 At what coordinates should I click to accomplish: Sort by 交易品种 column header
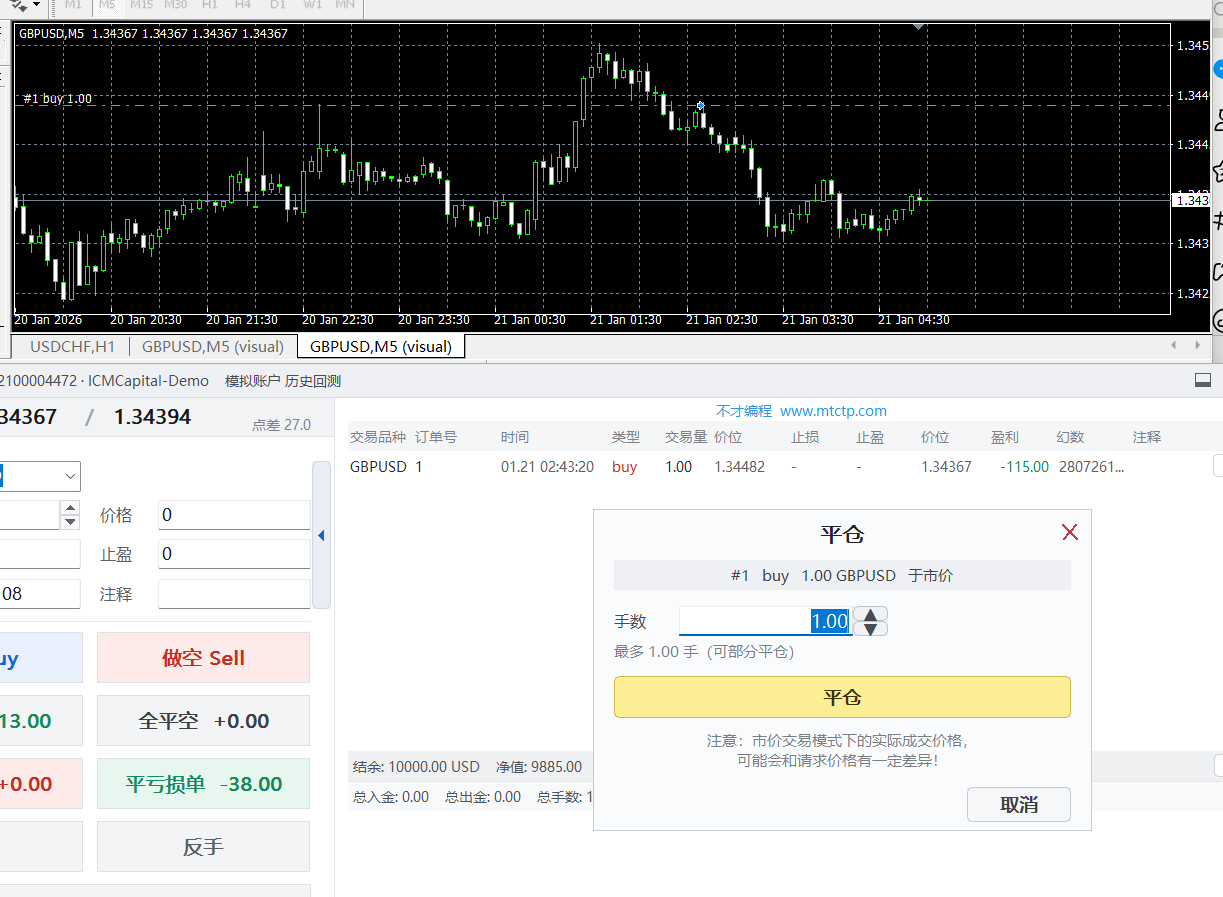point(377,437)
